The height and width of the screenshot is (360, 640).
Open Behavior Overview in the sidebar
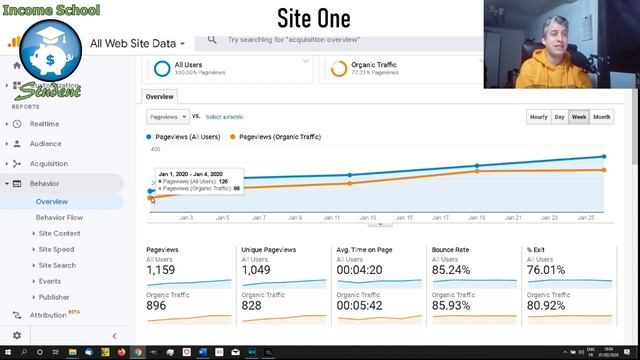52,202
